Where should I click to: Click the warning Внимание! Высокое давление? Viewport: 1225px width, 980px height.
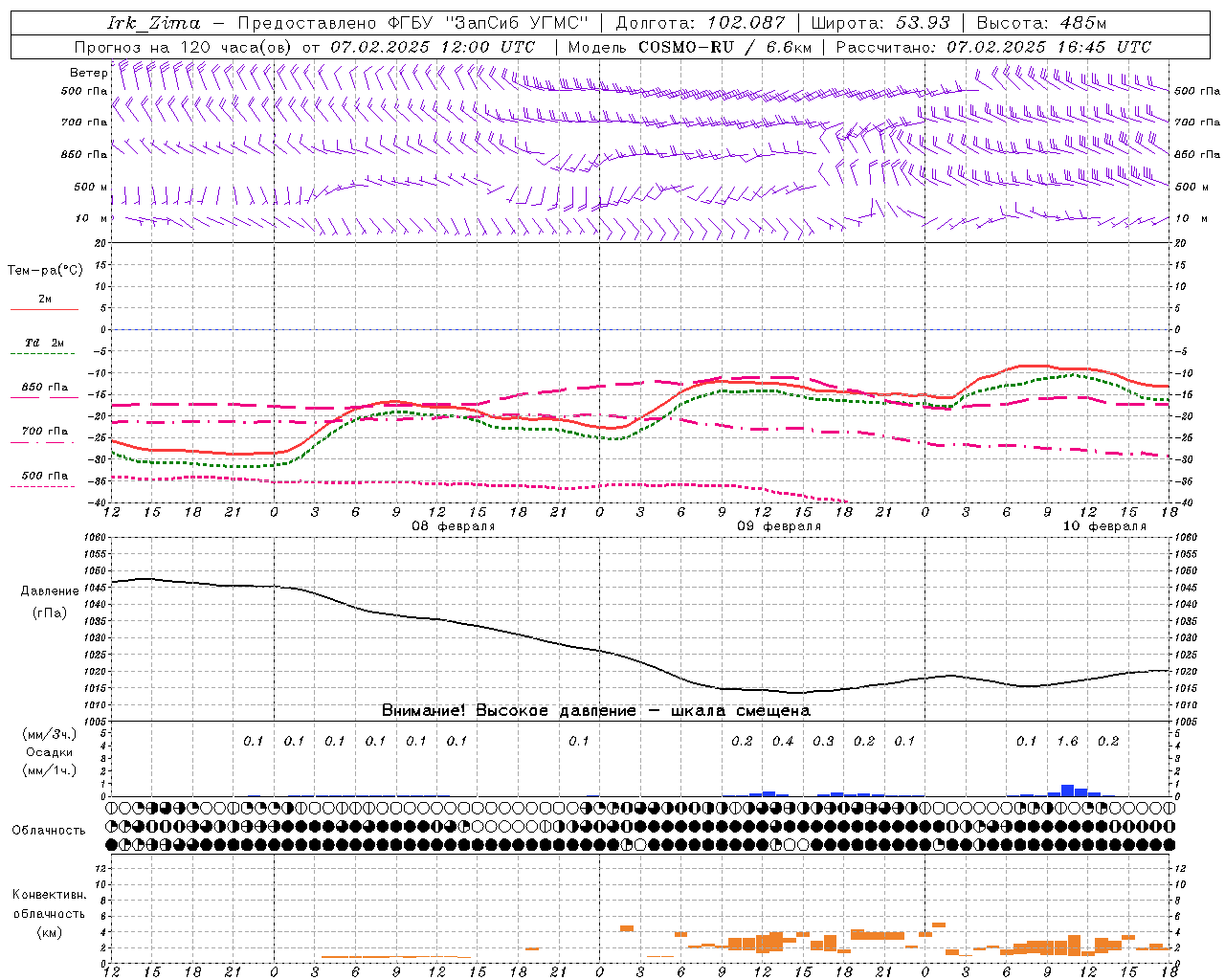(x=508, y=711)
